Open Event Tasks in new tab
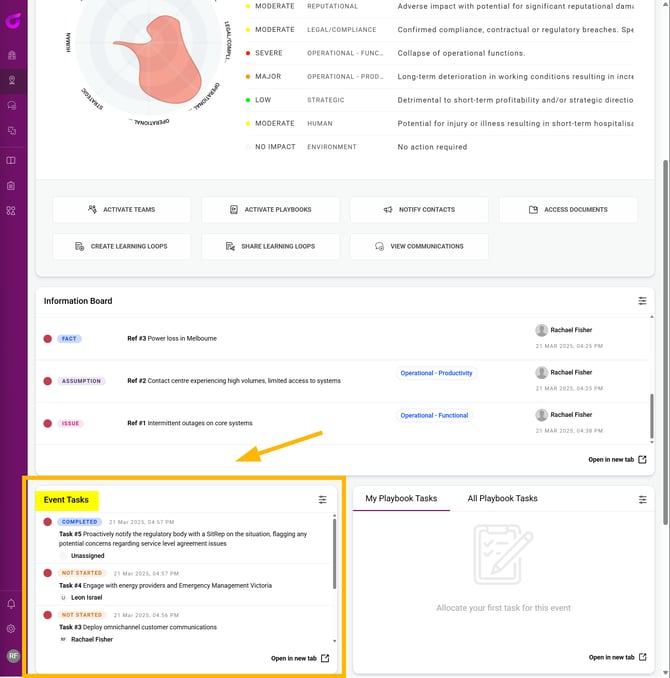670x678 pixels. 299,658
